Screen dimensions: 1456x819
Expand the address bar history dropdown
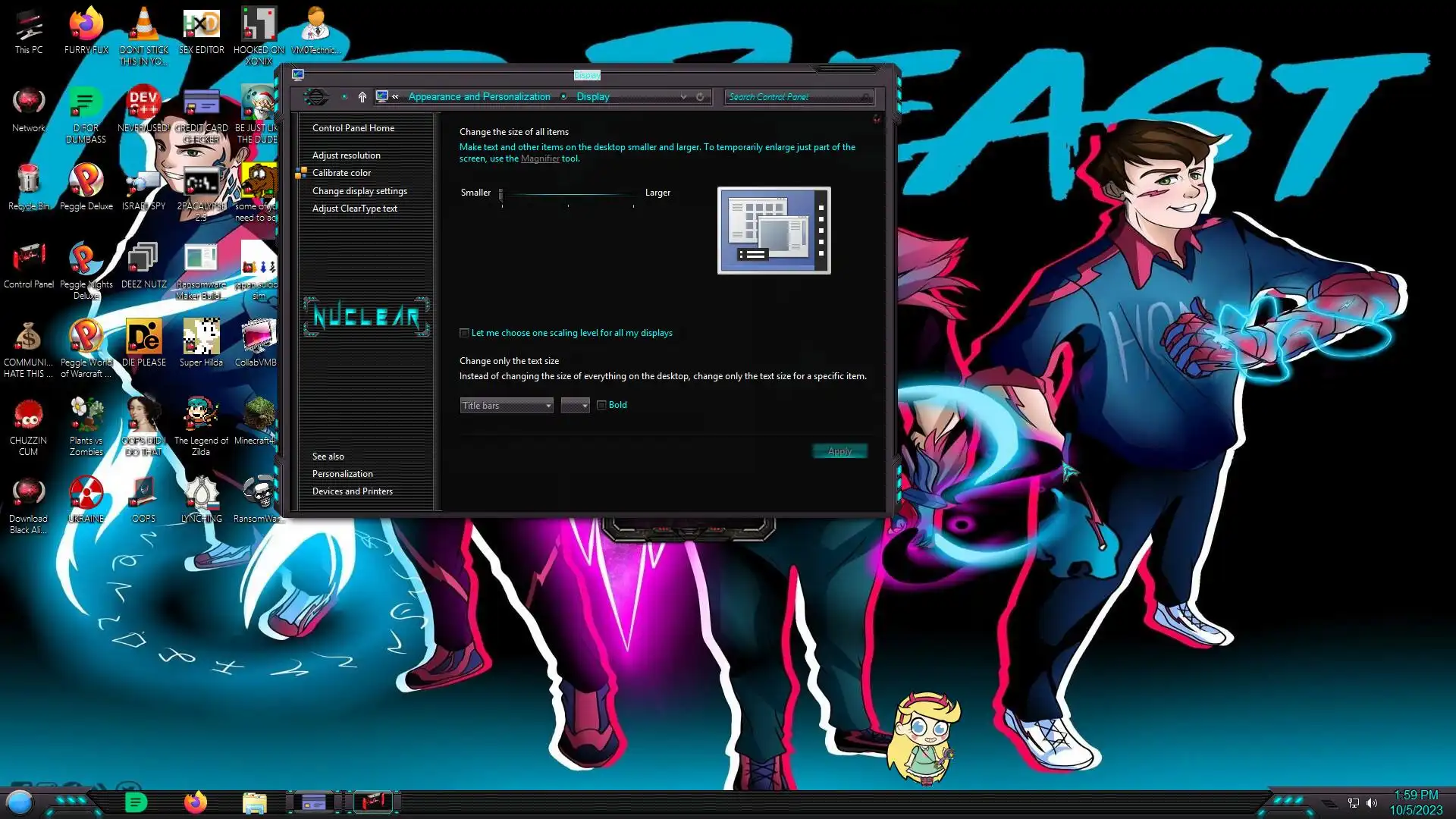pyautogui.click(x=683, y=97)
